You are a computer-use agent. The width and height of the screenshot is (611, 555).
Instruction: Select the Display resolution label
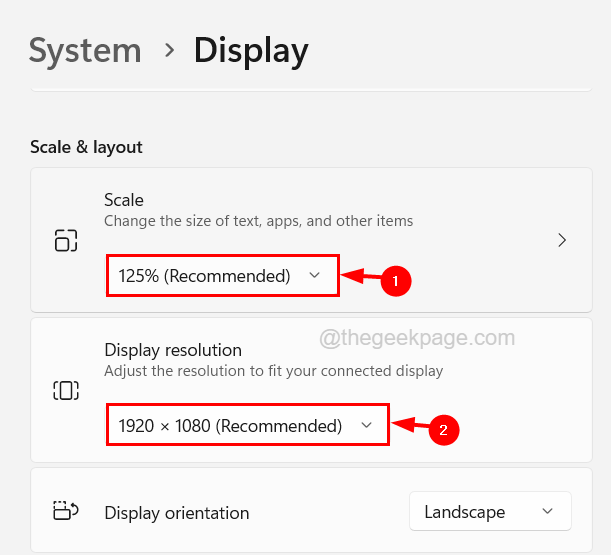coord(173,350)
